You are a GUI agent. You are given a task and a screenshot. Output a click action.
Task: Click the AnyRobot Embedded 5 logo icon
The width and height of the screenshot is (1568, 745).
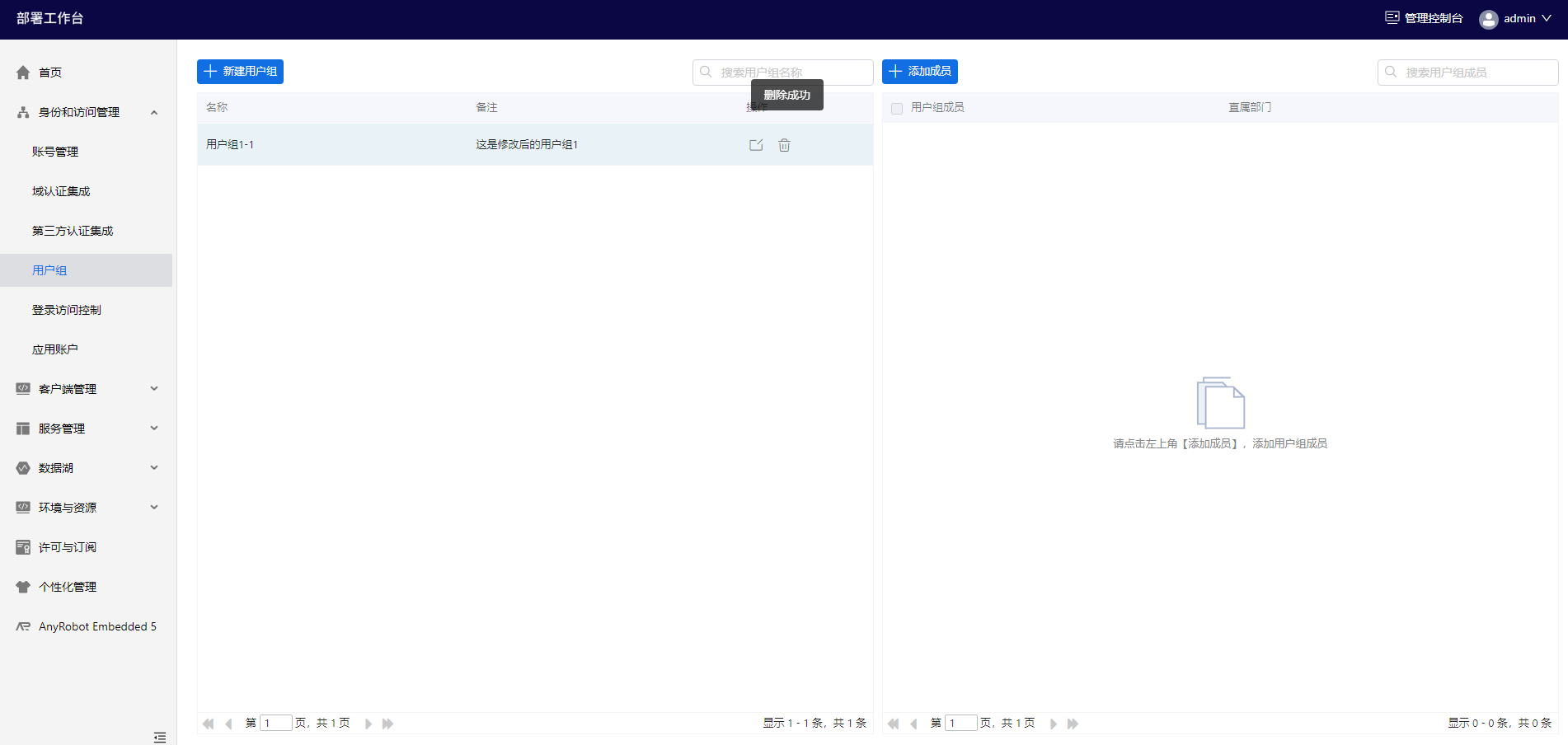tap(23, 626)
